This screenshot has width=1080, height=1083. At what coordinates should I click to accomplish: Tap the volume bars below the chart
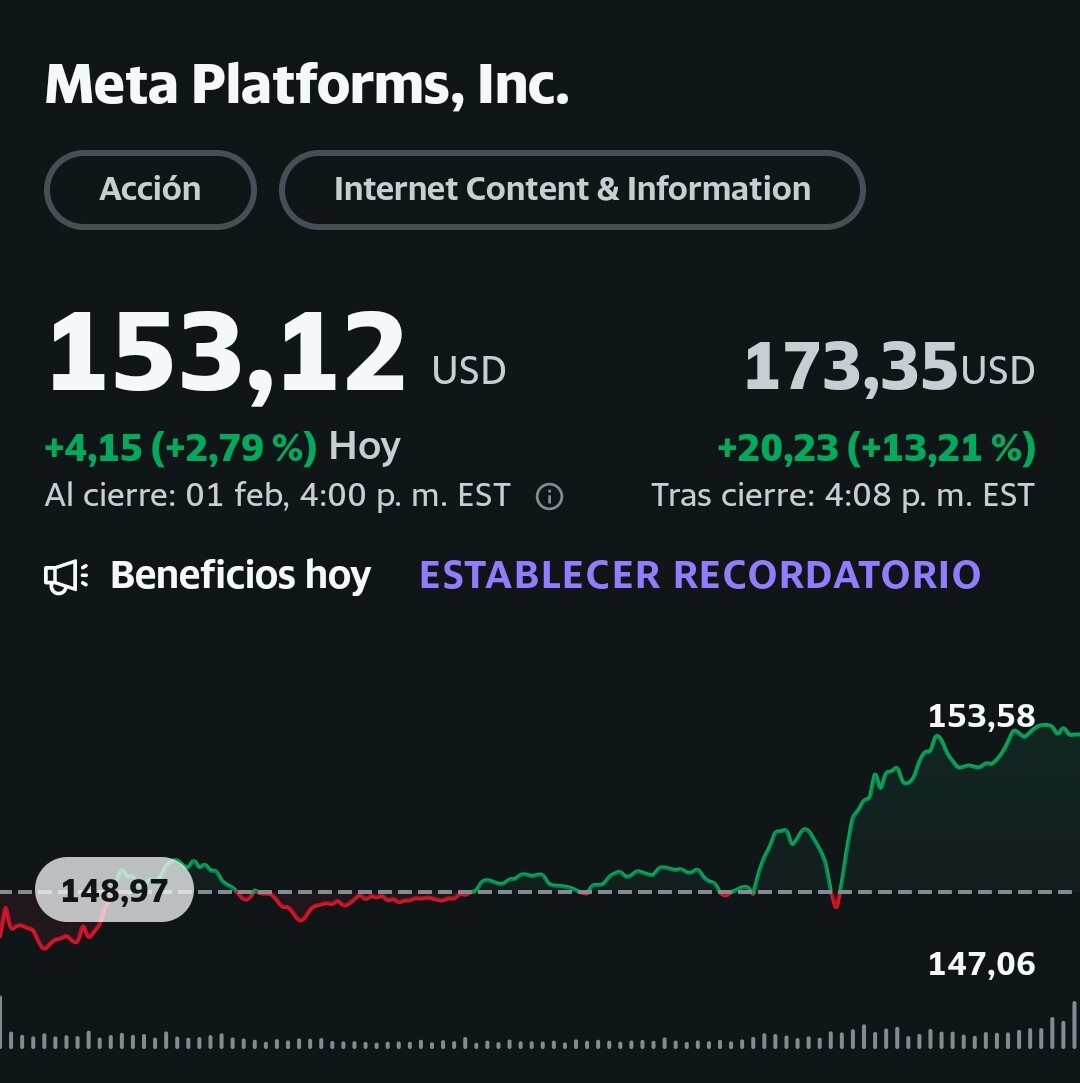540,1038
